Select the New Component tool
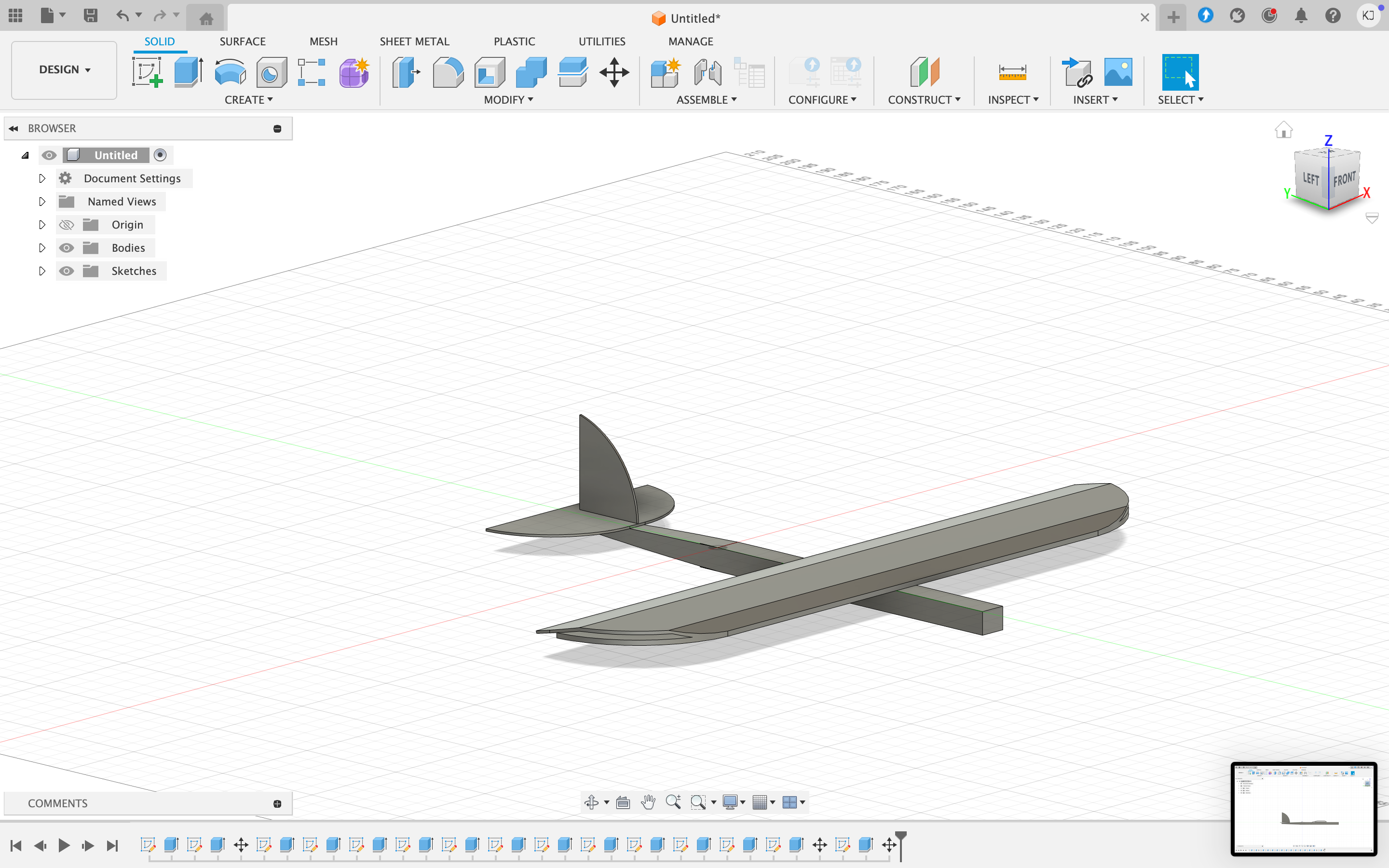1389x868 pixels. coord(665,72)
